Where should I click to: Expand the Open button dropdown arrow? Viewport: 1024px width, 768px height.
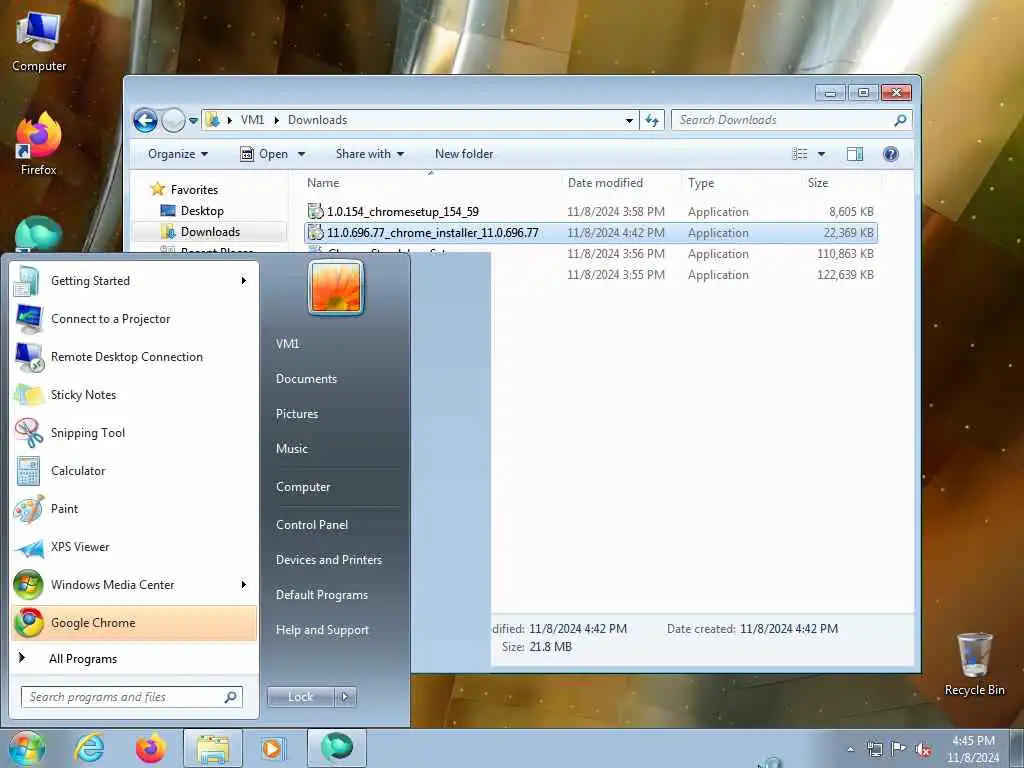click(301, 154)
